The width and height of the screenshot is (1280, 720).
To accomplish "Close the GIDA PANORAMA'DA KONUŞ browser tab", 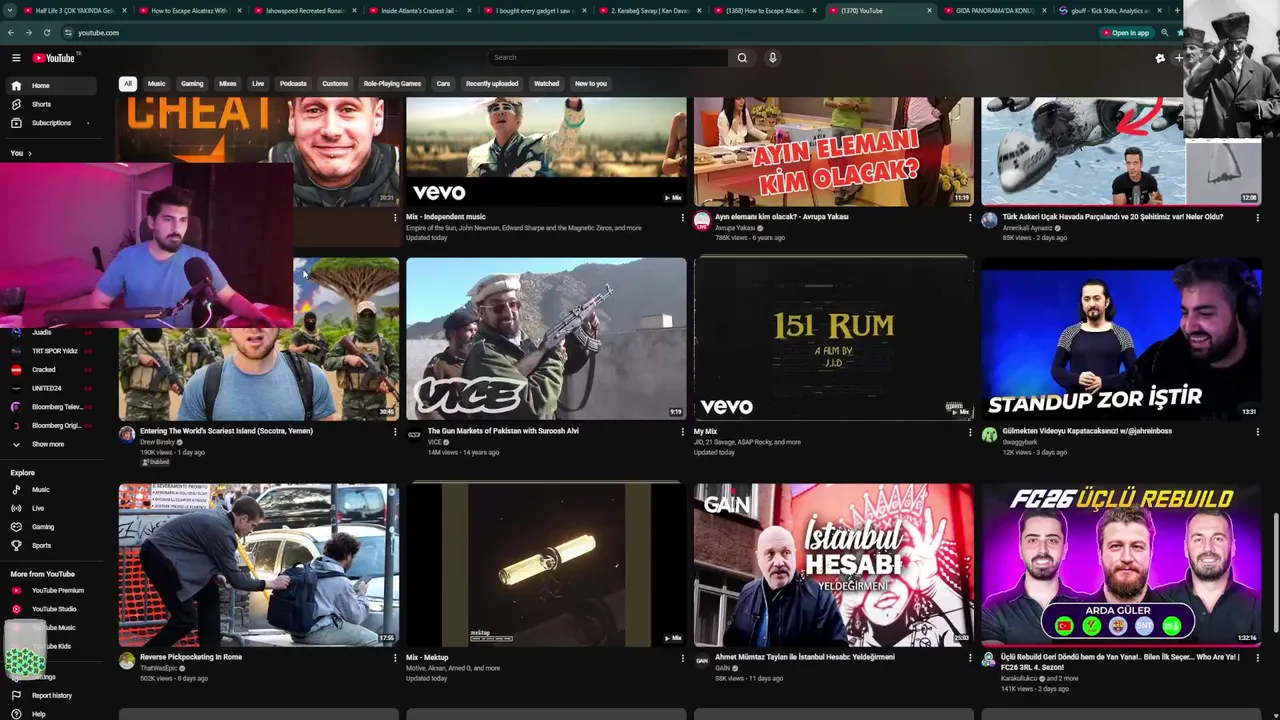I will [x=1044, y=11].
